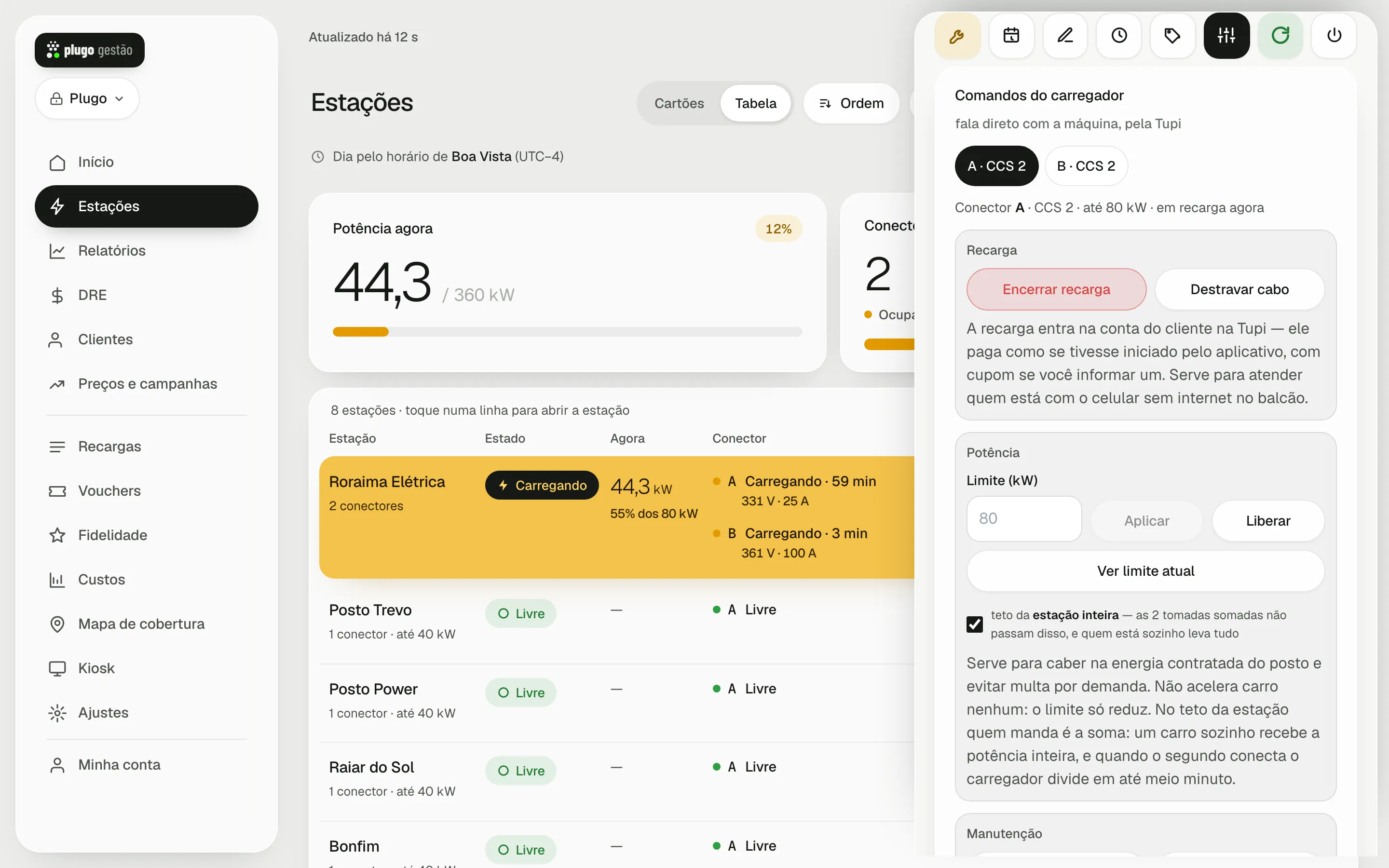Screen dimensions: 1389x868
Task: Open Fidelidade in the sidebar
Action: tap(146, 535)
